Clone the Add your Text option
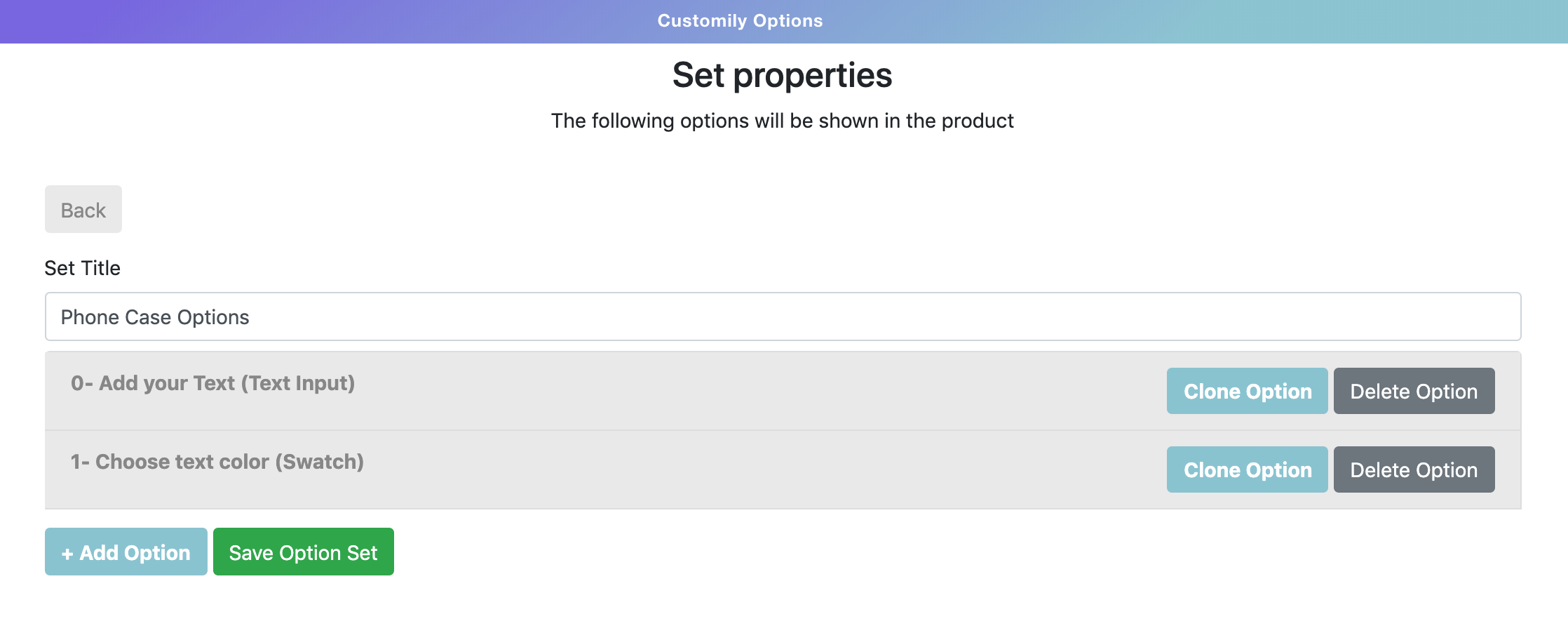 pos(1247,391)
